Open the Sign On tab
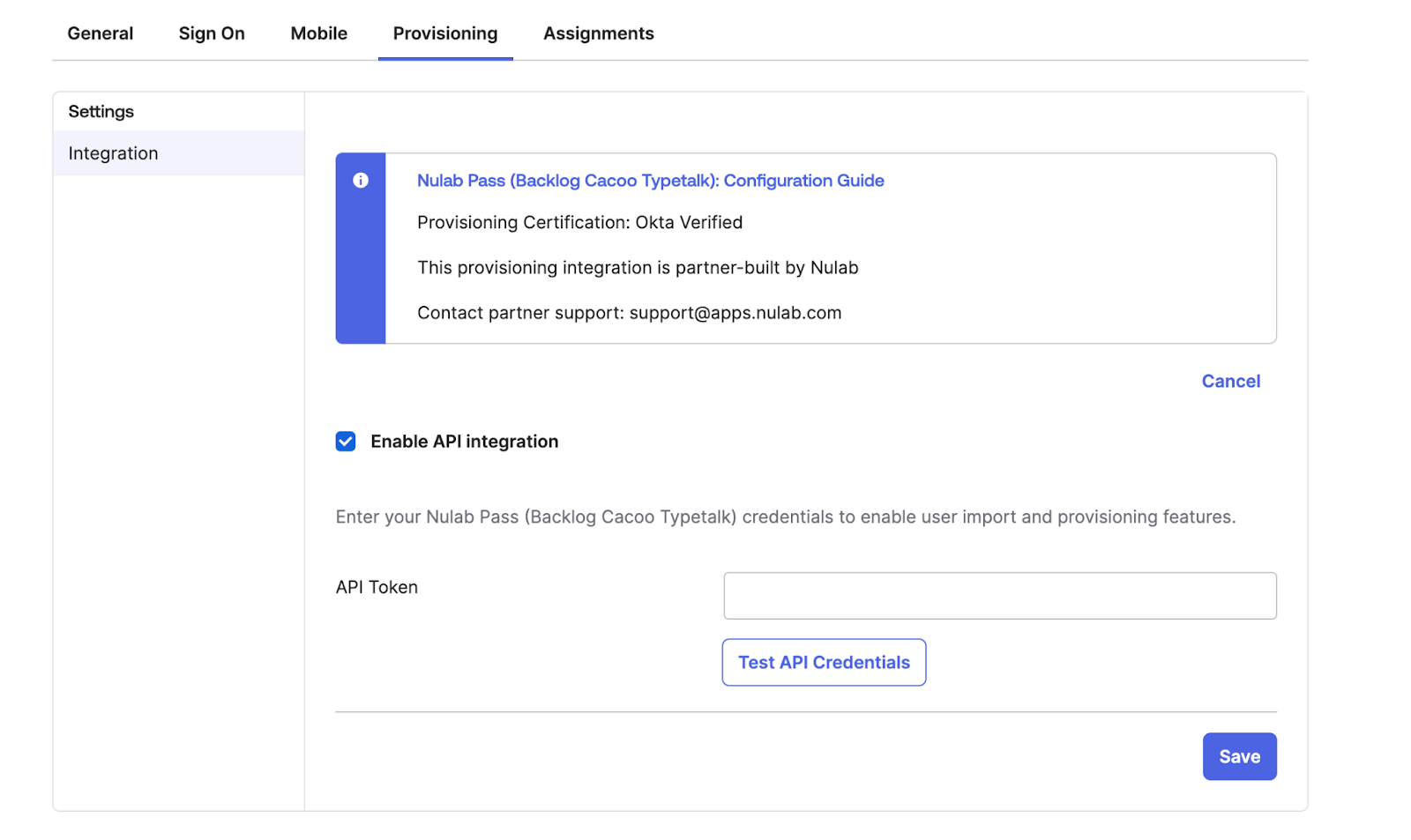This screenshot has height=840, width=1411. tap(212, 33)
